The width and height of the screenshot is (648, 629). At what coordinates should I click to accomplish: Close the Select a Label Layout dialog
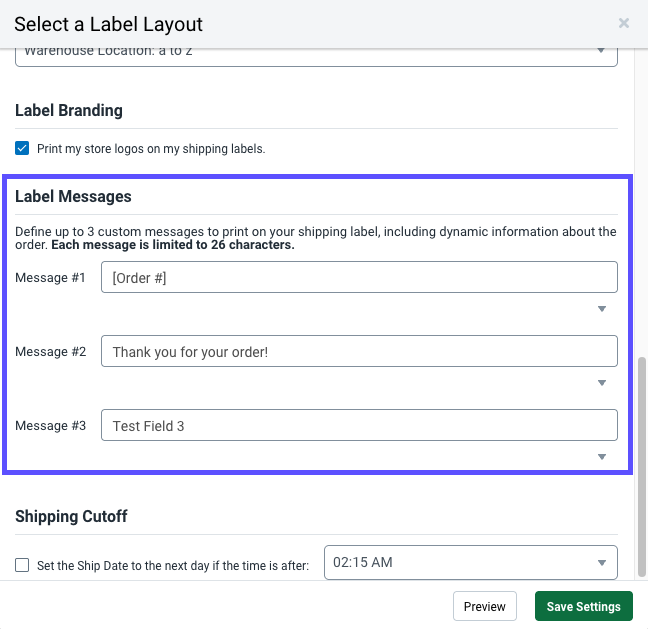click(624, 23)
